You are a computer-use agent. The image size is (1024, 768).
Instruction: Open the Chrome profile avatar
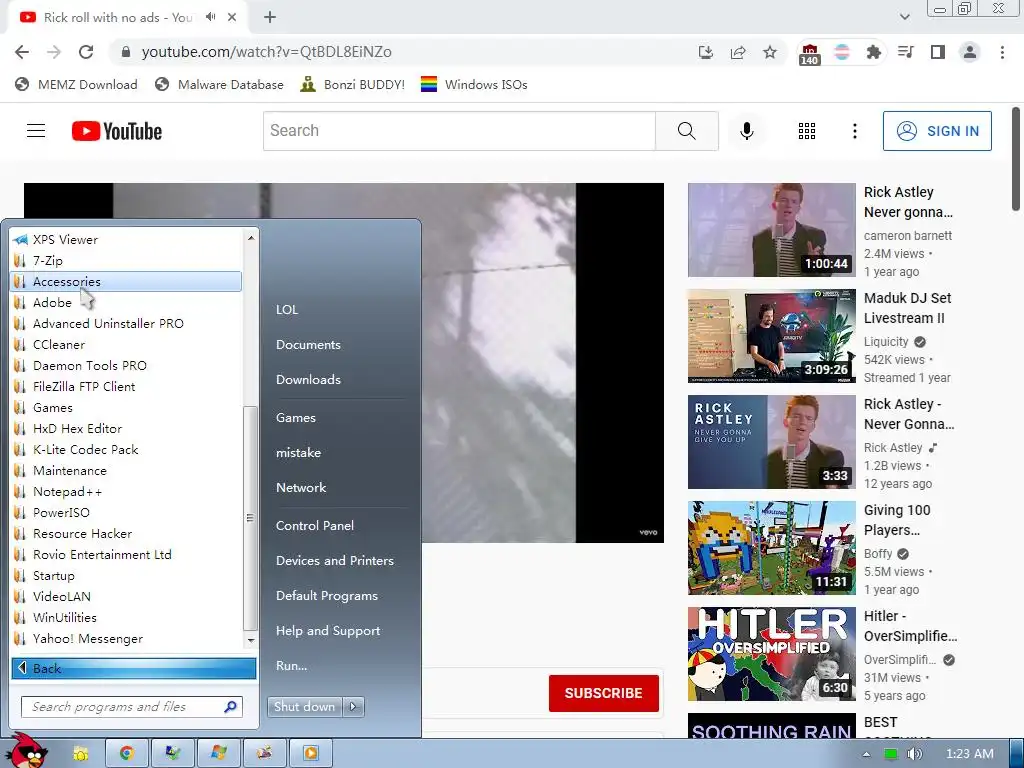(x=970, y=52)
